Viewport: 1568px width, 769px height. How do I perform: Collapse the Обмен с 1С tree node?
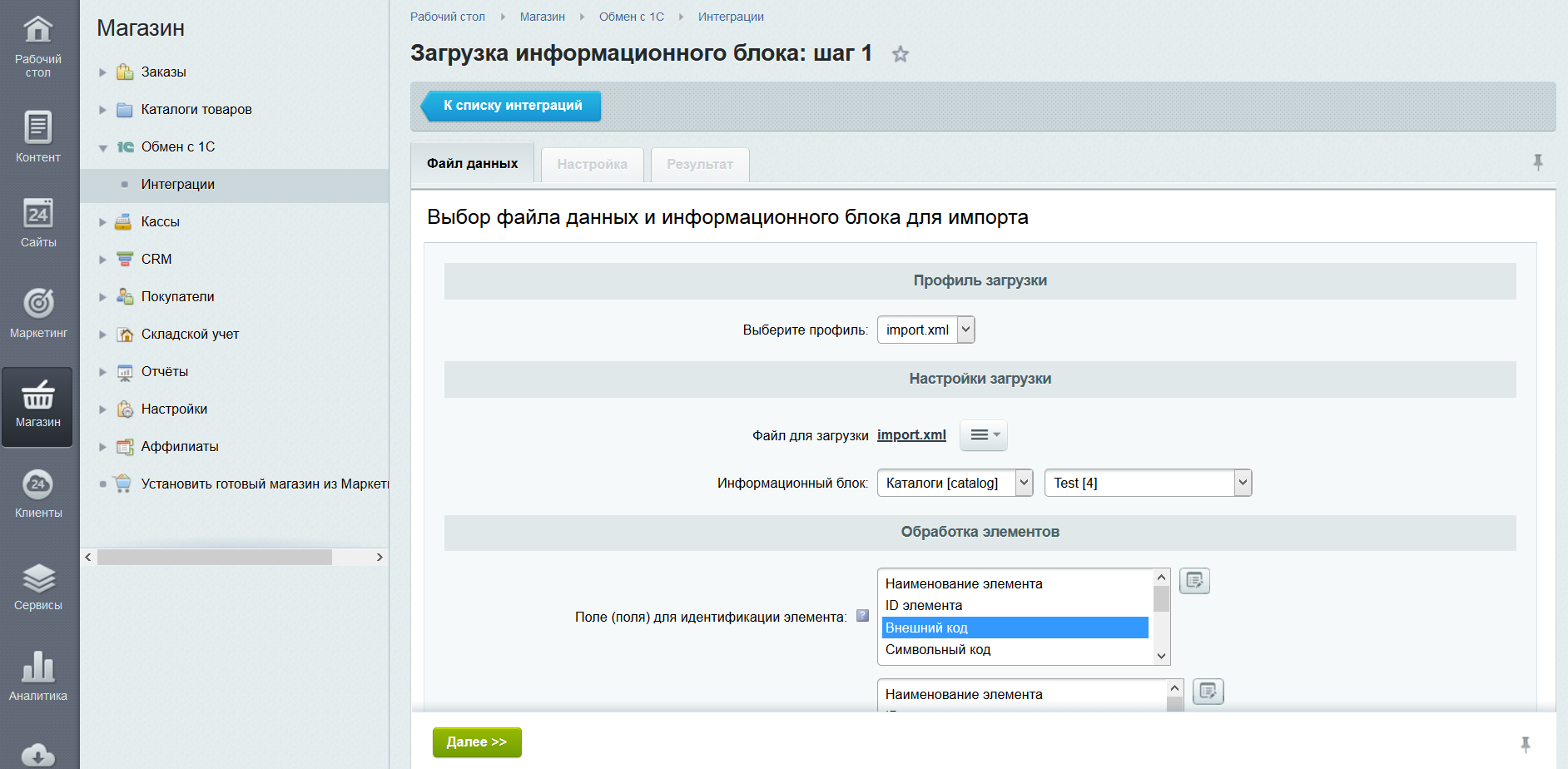pos(103,148)
